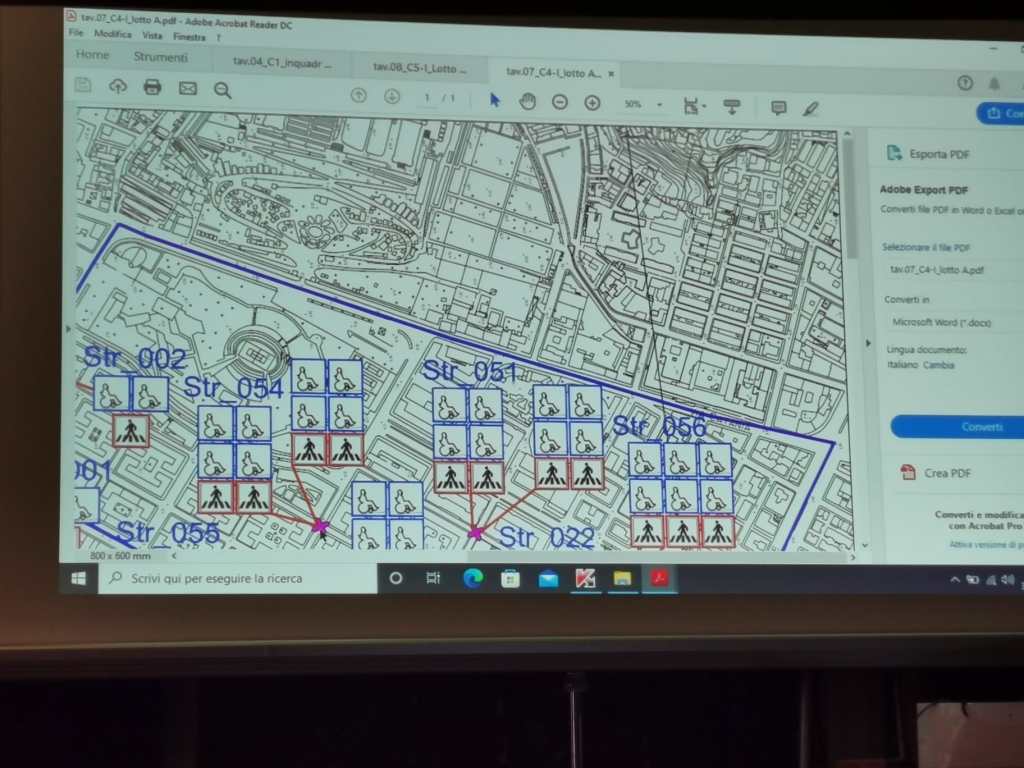Click the print icon in toolbar
This screenshot has height=768, width=1024.
click(152, 88)
